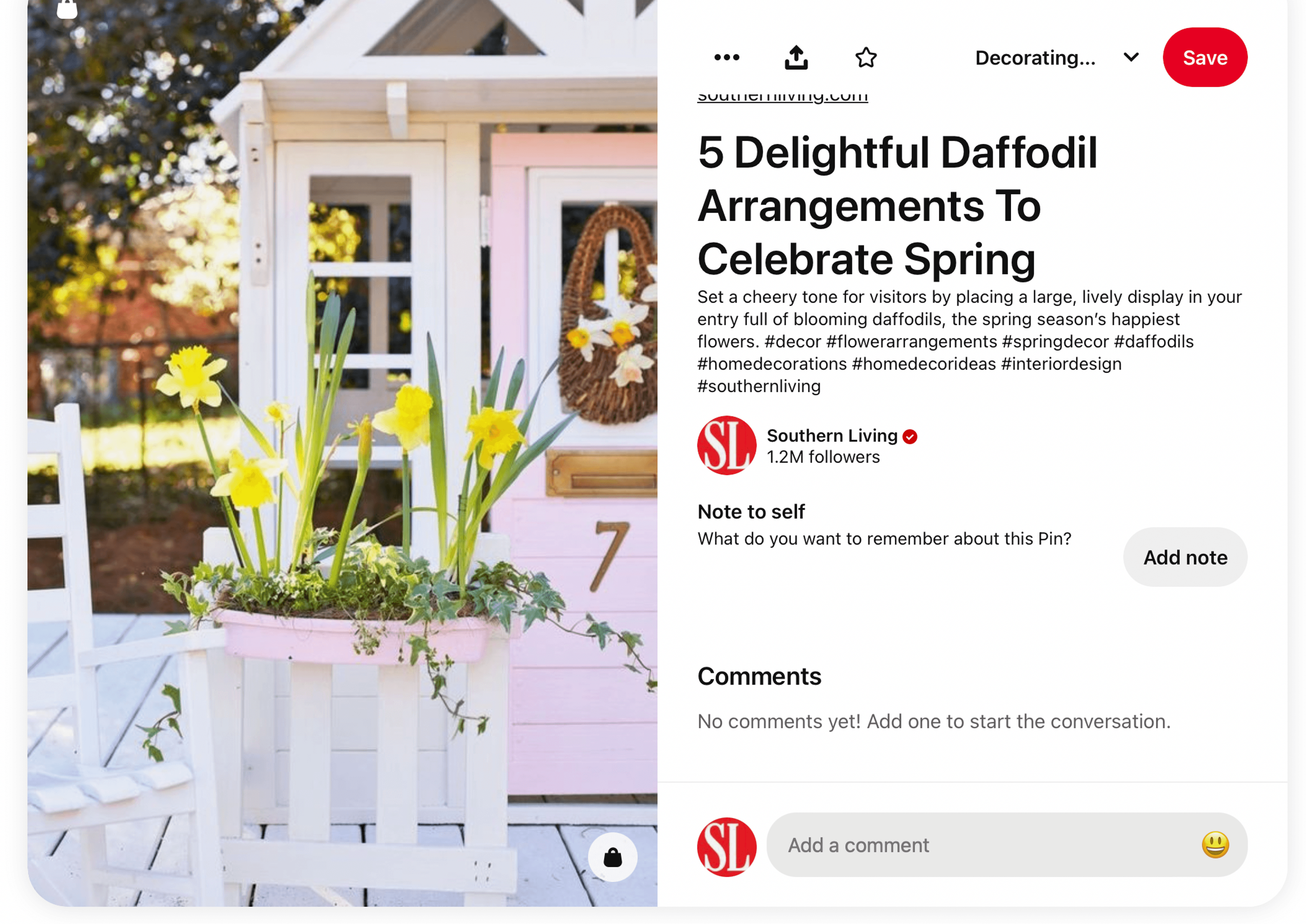Screen dimensions: 1306x924
Task: Expand the board selection chevron
Action: (x=1131, y=57)
